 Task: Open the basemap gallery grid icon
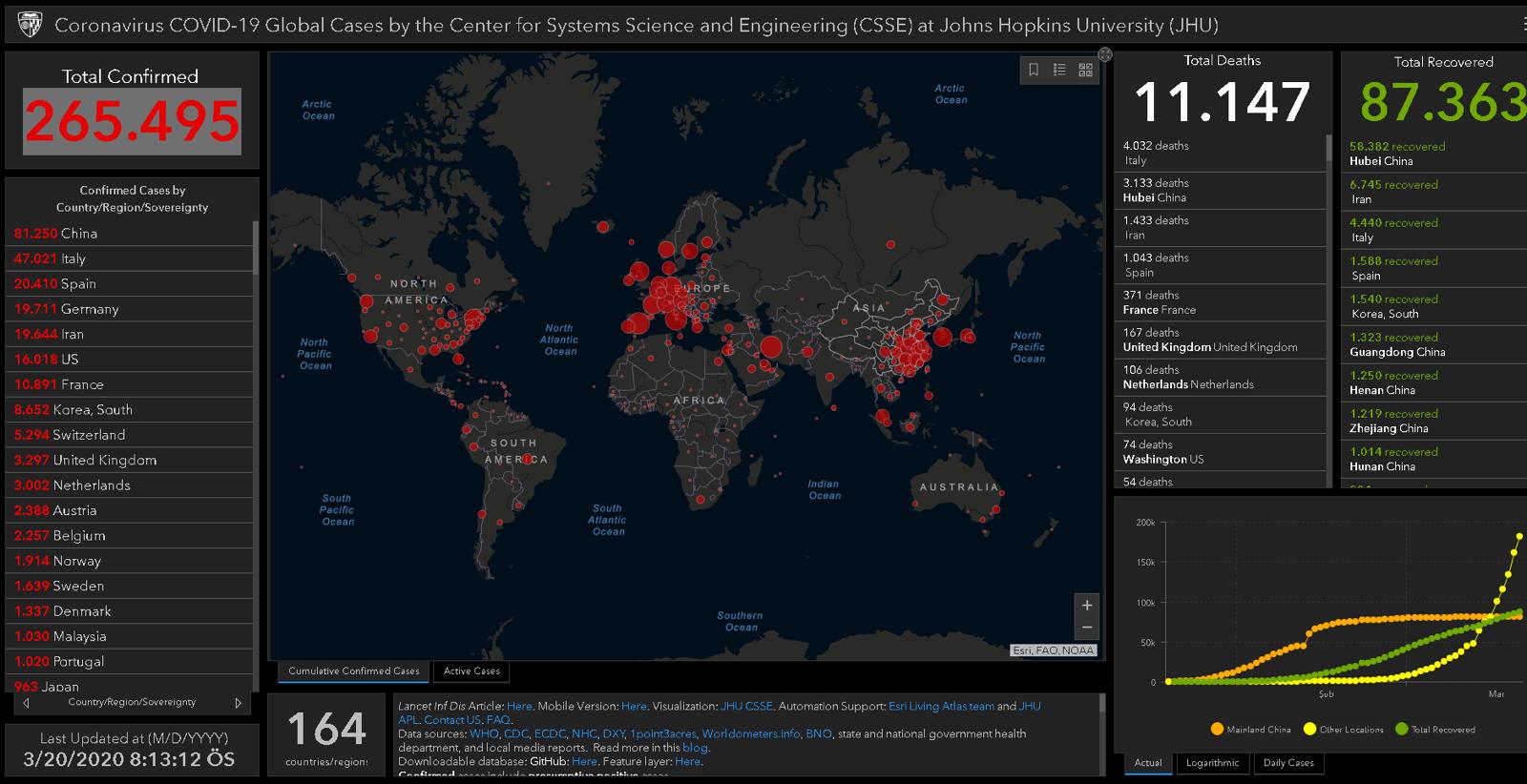tap(1085, 70)
